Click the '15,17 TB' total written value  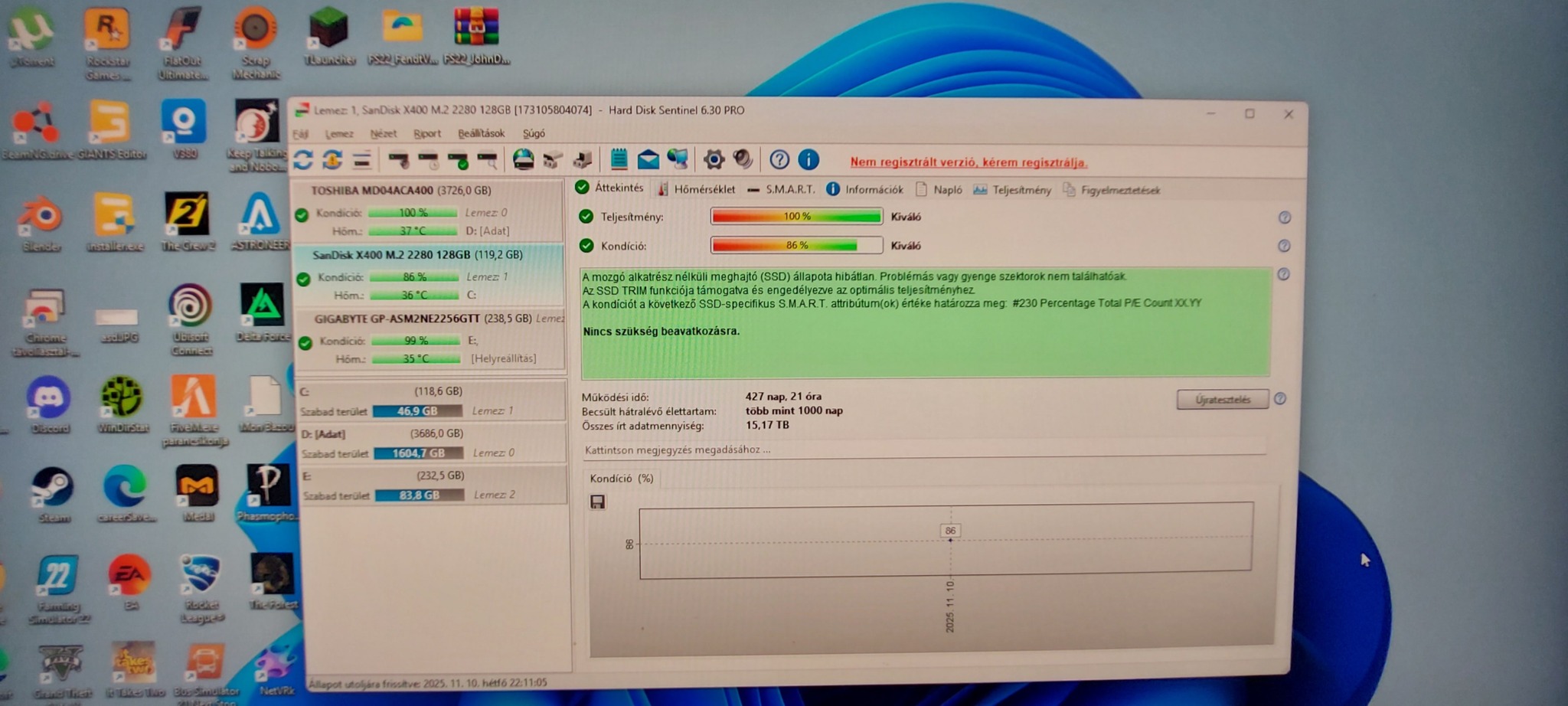(767, 425)
